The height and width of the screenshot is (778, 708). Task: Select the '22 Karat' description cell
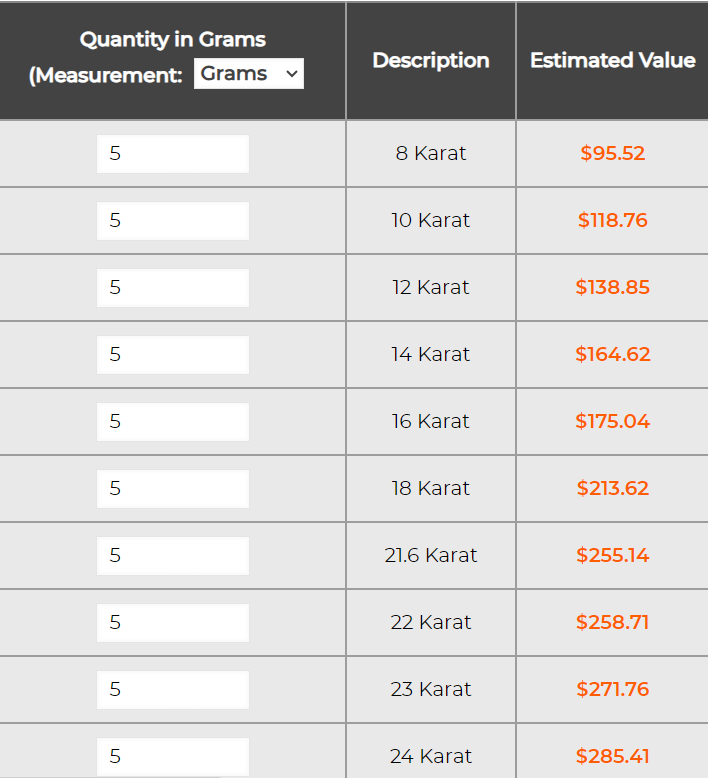coord(431,622)
